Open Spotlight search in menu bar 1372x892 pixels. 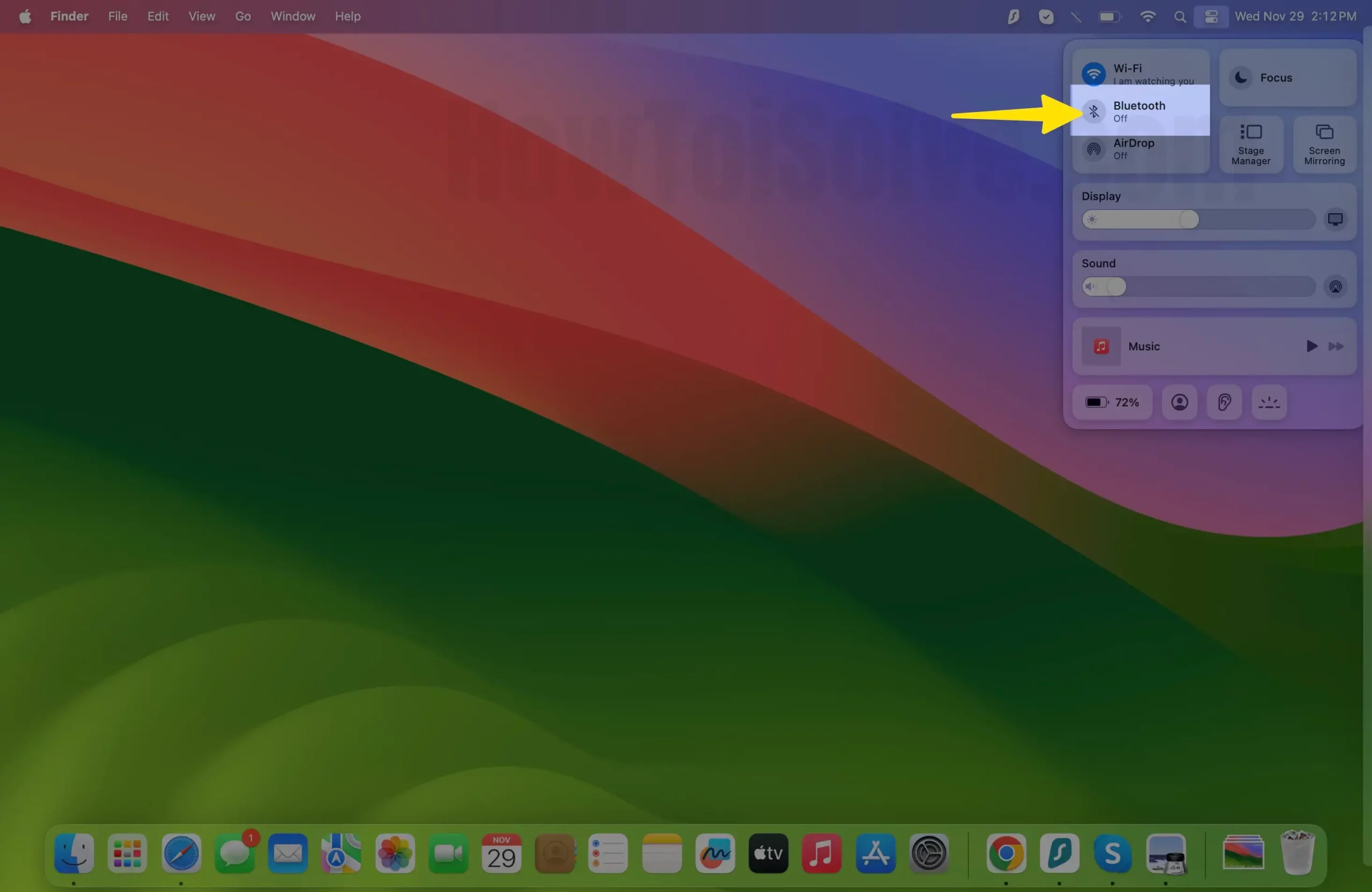(1180, 17)
